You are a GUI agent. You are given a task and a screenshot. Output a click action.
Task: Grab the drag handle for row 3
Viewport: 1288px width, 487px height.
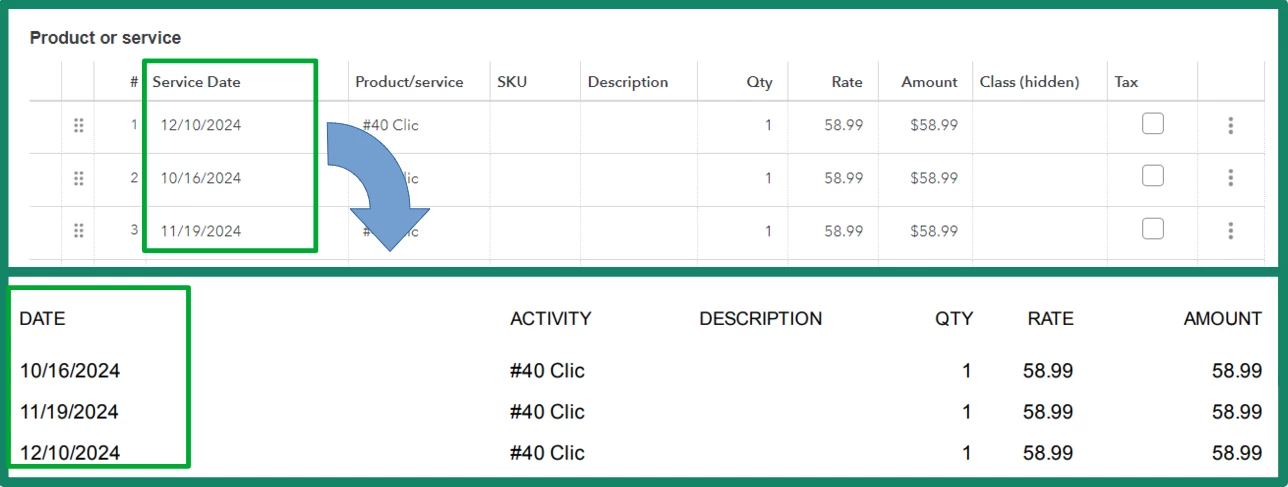(78, 231)
